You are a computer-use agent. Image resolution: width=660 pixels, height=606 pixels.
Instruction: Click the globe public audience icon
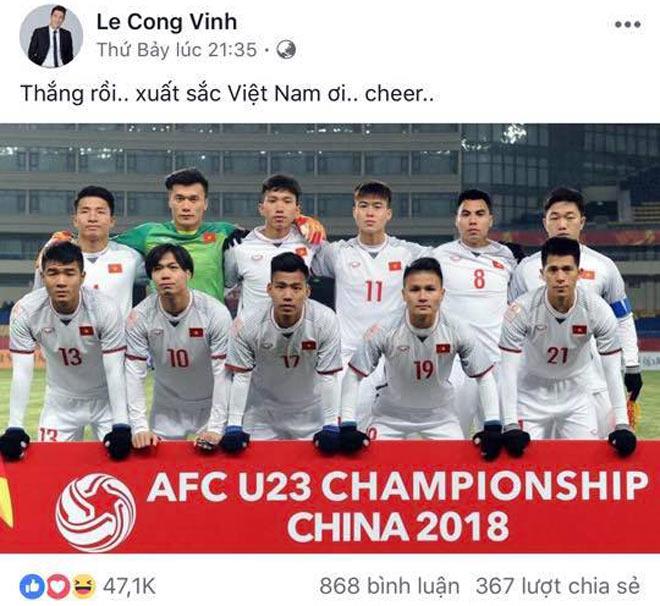click(286, 50)
